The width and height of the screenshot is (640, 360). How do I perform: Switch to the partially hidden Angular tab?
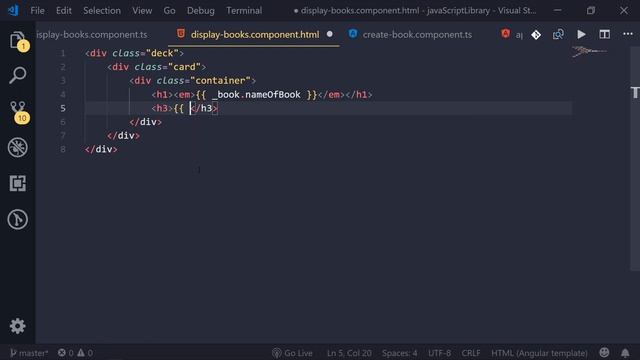coord(512,35)
